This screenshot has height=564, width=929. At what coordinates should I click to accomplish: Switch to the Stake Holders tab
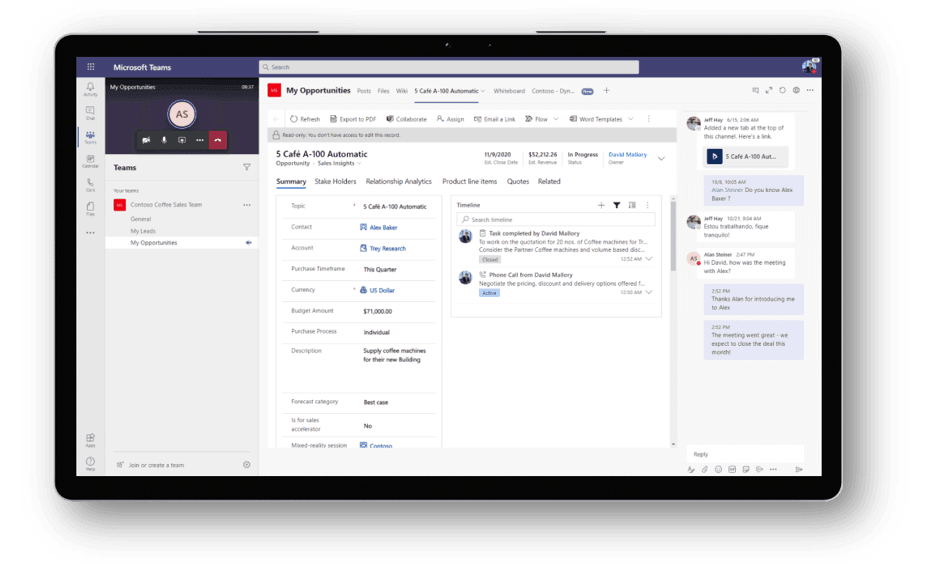tap(335, 182)
